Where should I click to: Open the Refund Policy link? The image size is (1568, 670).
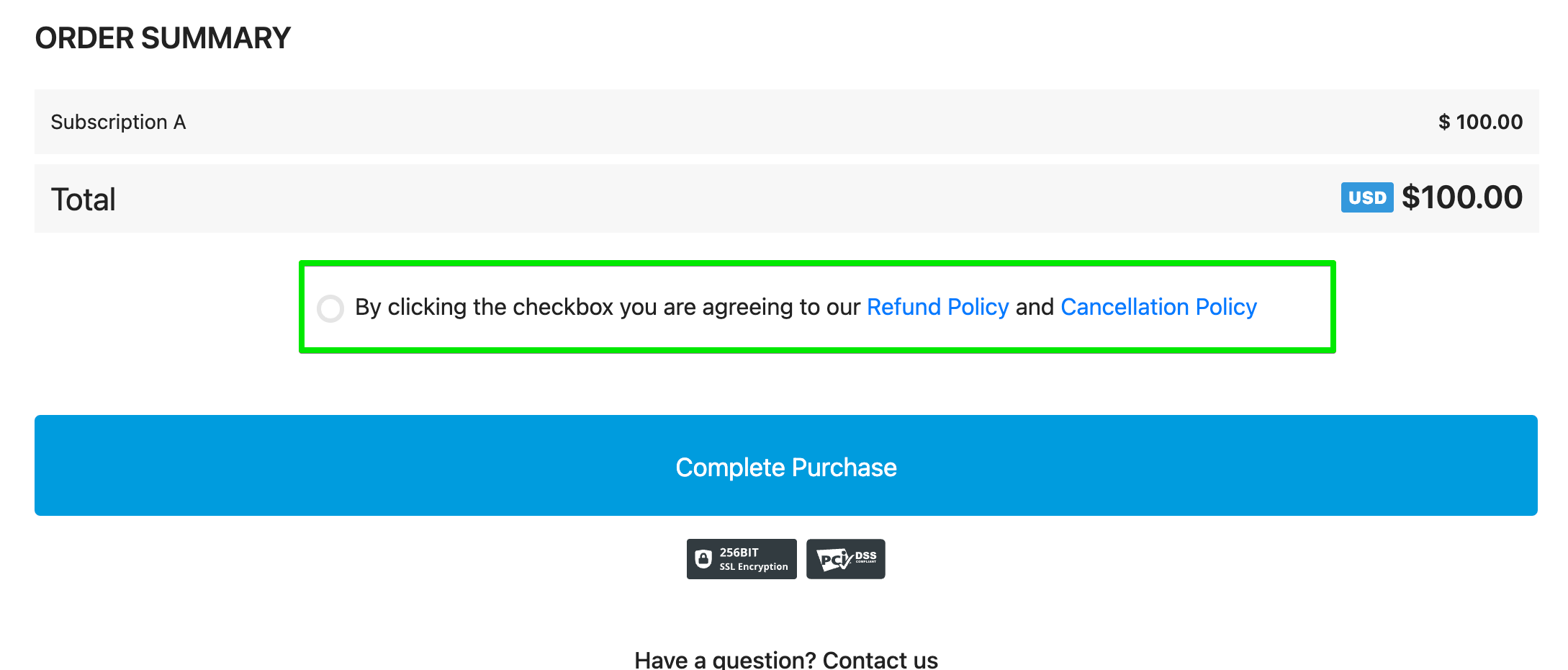(937, 308)
